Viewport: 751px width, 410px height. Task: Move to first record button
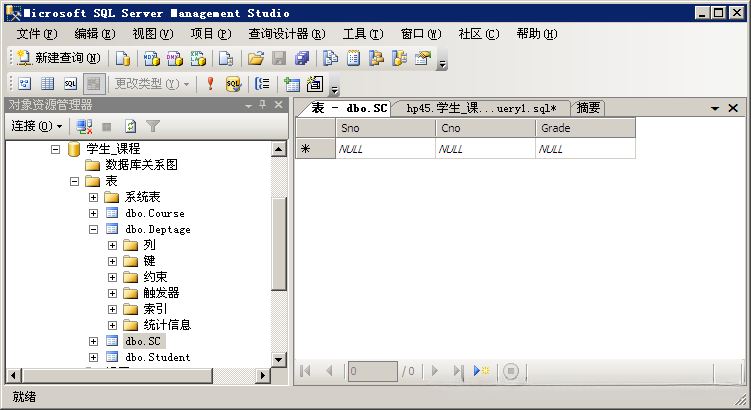[305, 371]
